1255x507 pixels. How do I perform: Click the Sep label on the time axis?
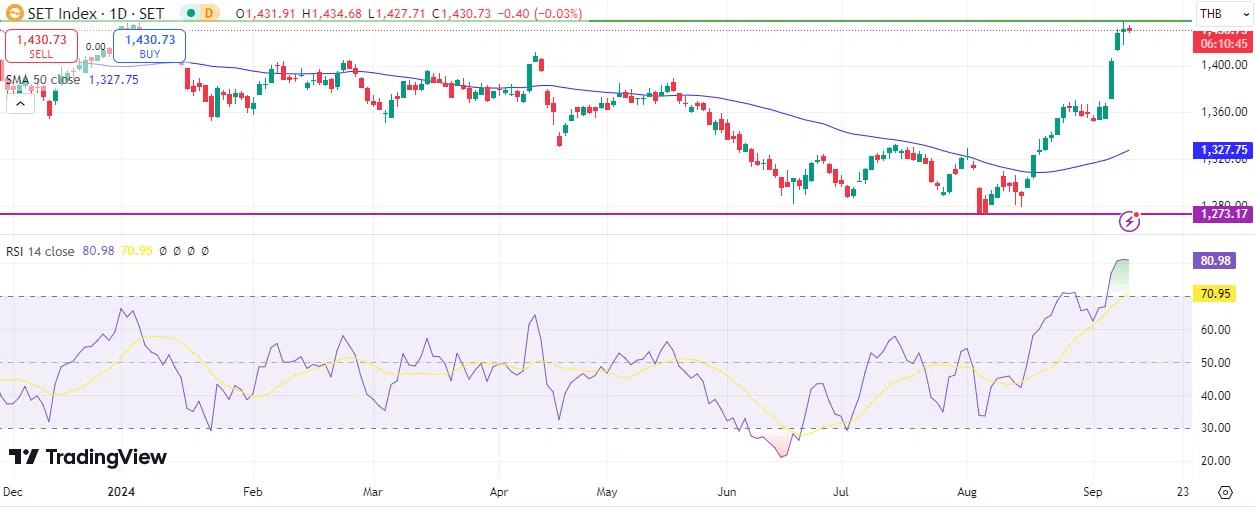[x=1094, y=492]
